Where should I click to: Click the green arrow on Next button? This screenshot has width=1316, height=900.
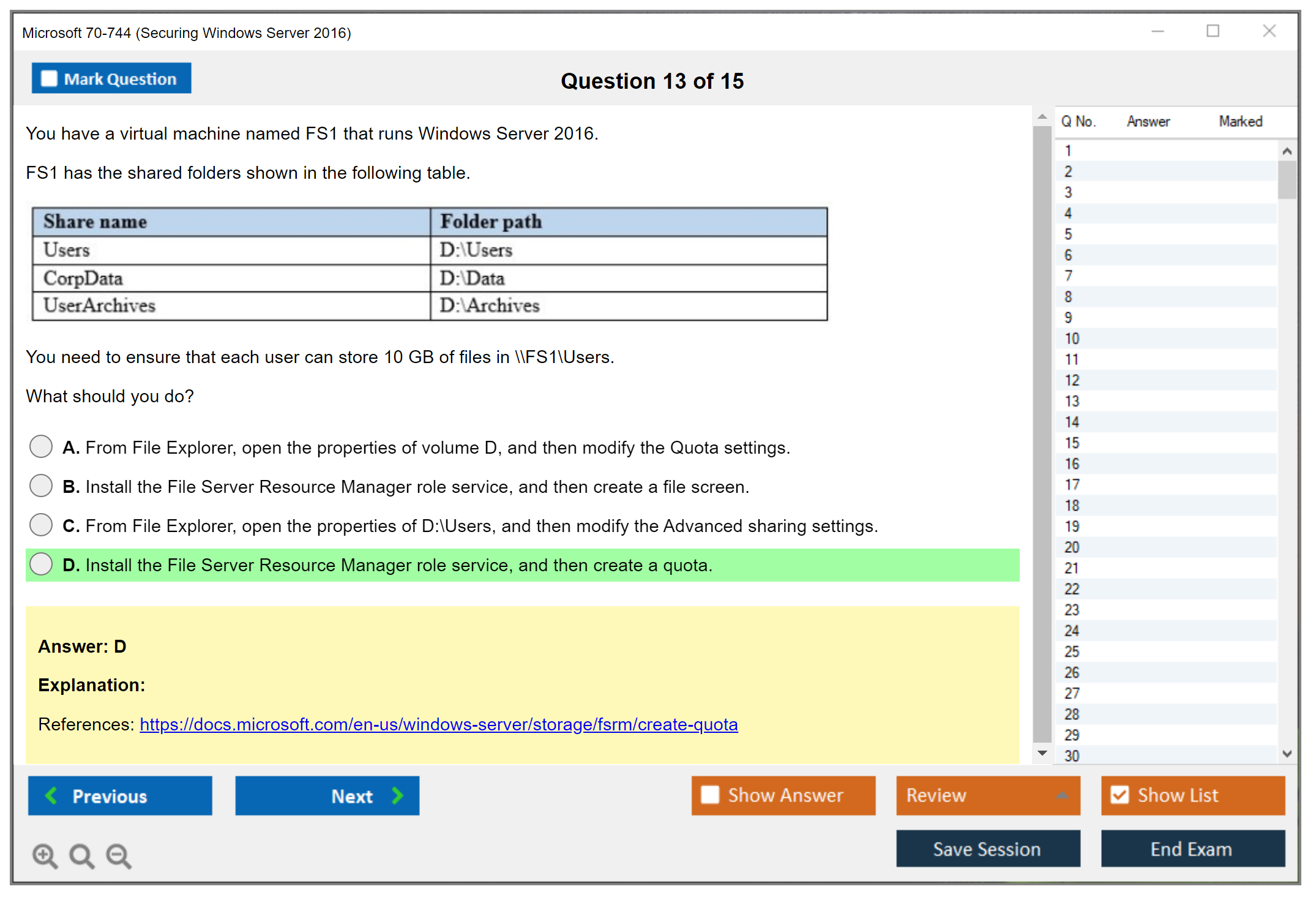point(397,796)
